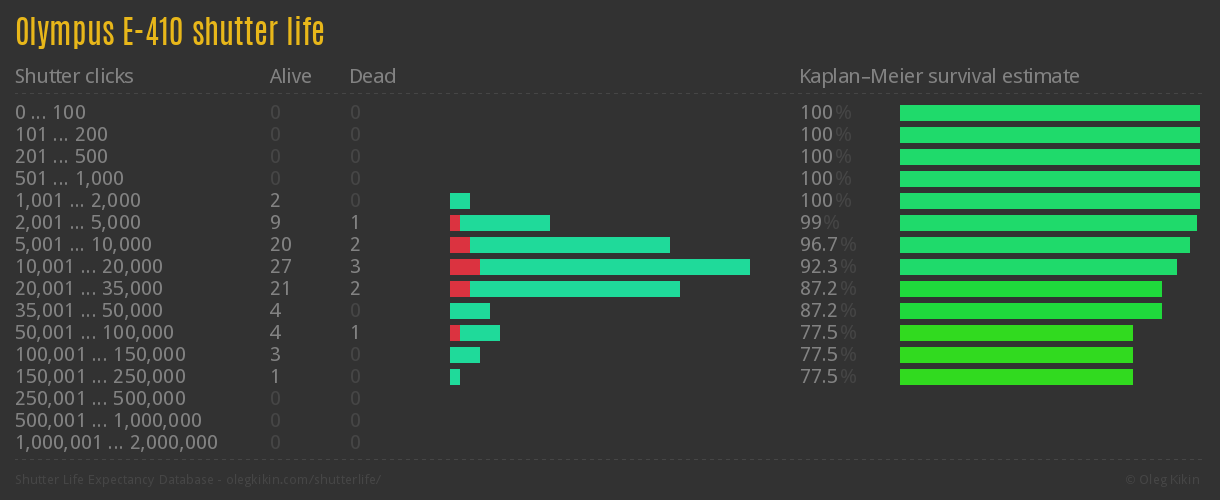The image size is (1220, 500).
Task: Click the 96.7% survival estimate value
Action: click(x=828, y=245)
